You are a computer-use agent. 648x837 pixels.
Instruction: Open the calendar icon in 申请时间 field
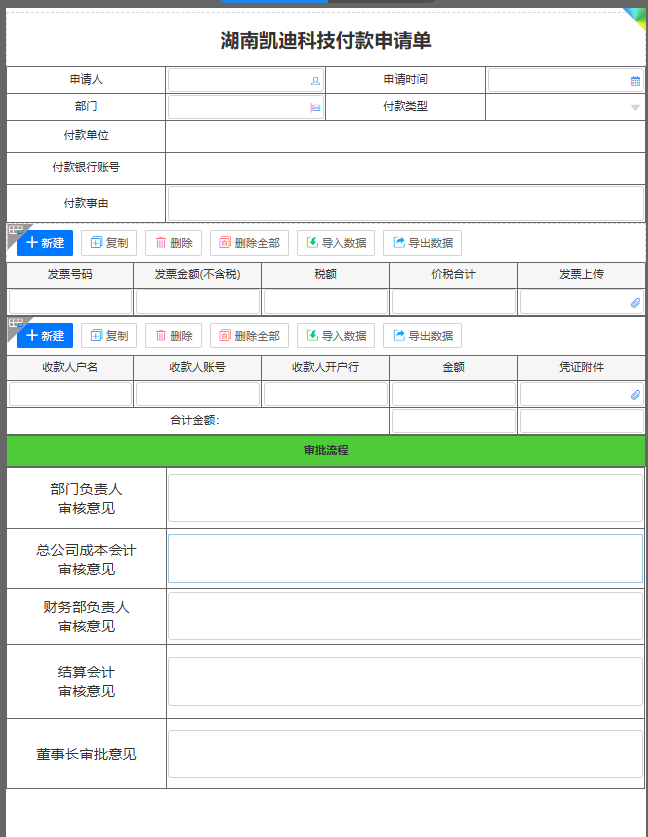635,81
